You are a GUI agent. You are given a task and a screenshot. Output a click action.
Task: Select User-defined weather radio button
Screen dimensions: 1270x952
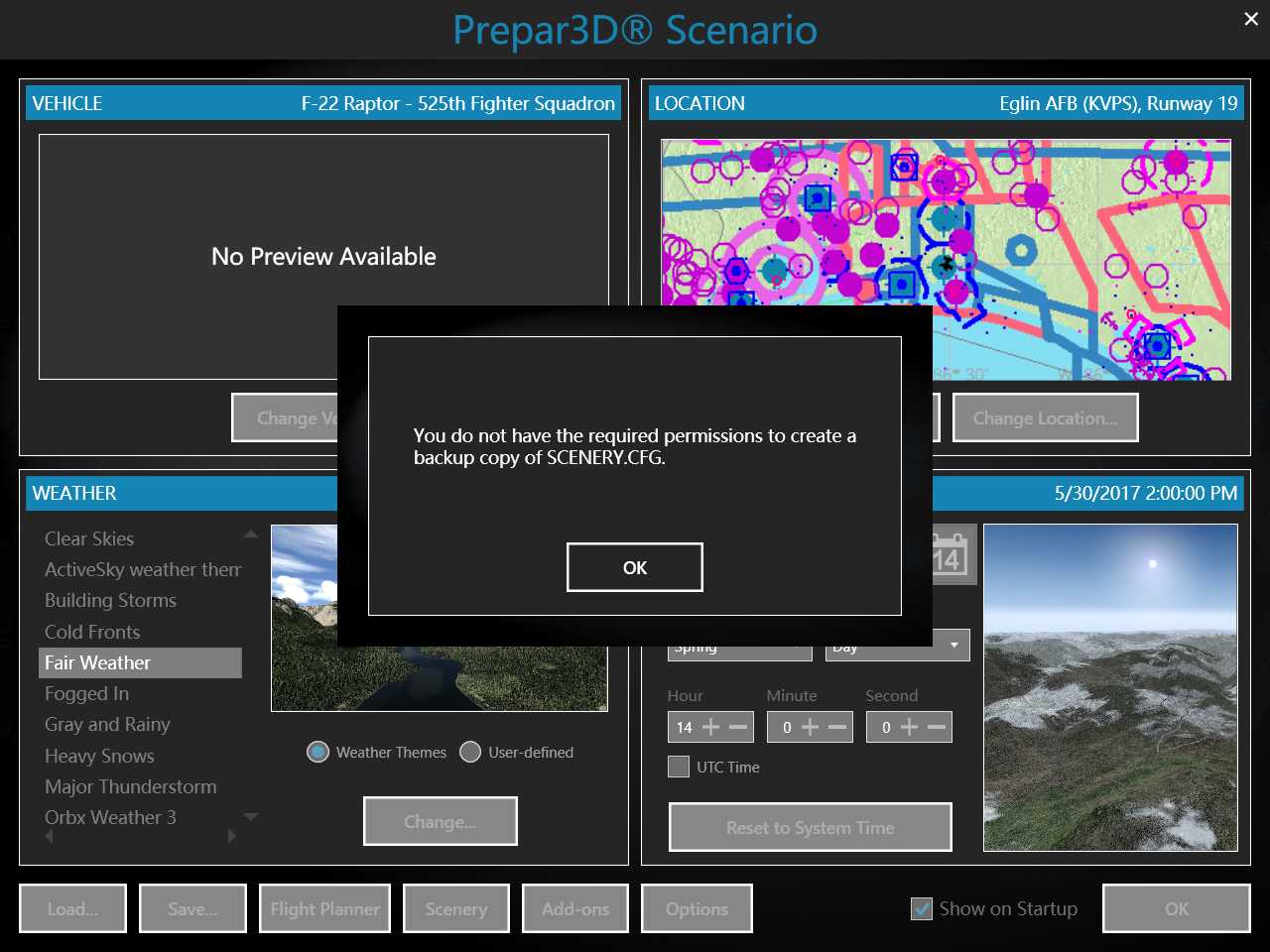(470, 752)
